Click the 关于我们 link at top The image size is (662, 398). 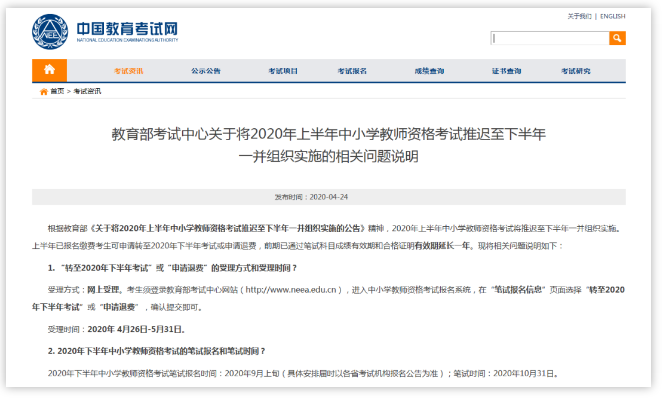[x=579, y=16]
